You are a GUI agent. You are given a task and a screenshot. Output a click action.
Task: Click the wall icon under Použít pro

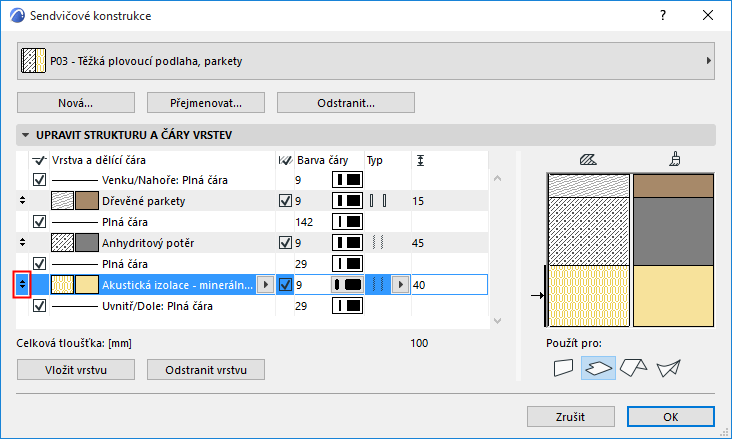coord(565,368)
